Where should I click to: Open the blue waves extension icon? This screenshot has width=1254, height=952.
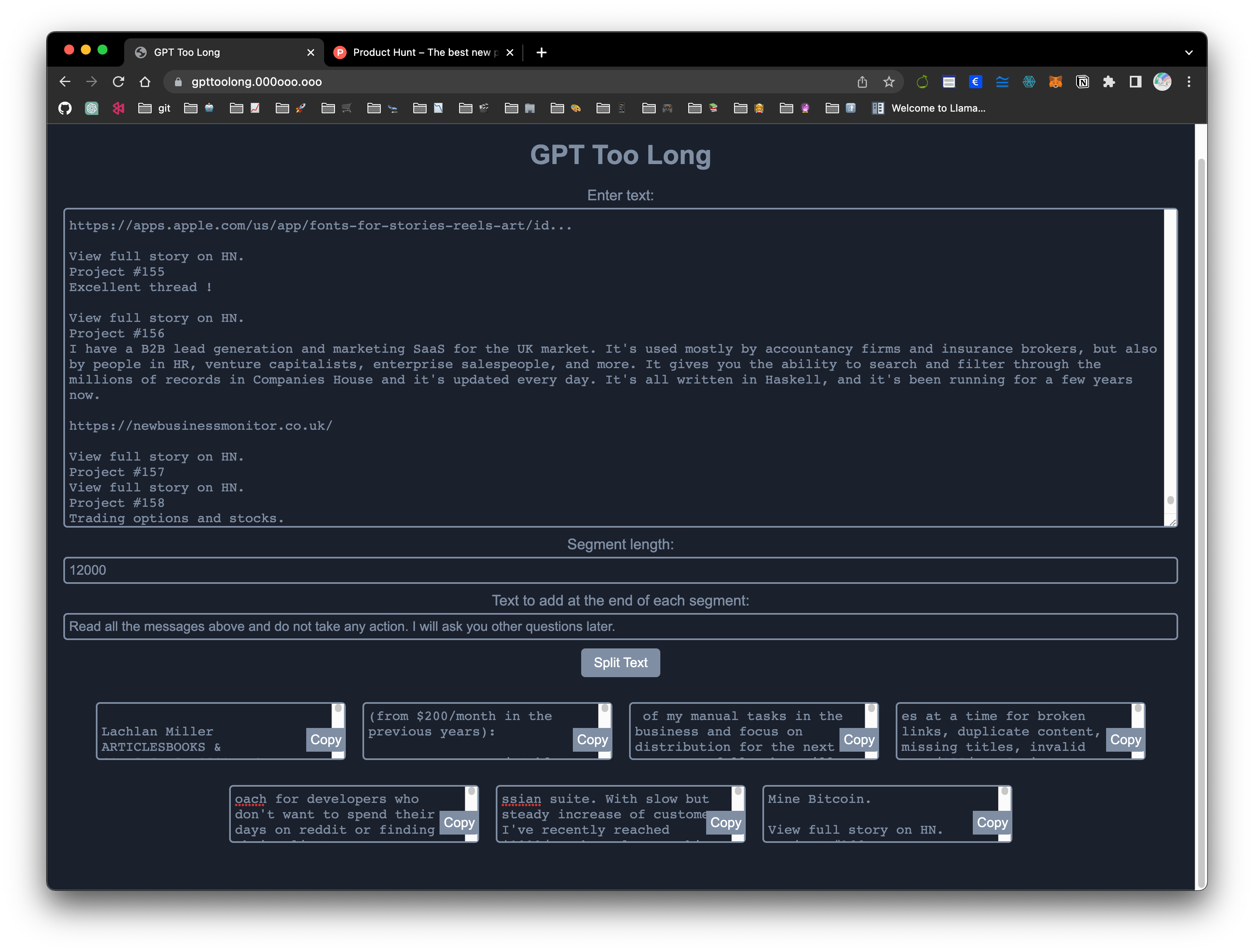[x=1002, y=82]
